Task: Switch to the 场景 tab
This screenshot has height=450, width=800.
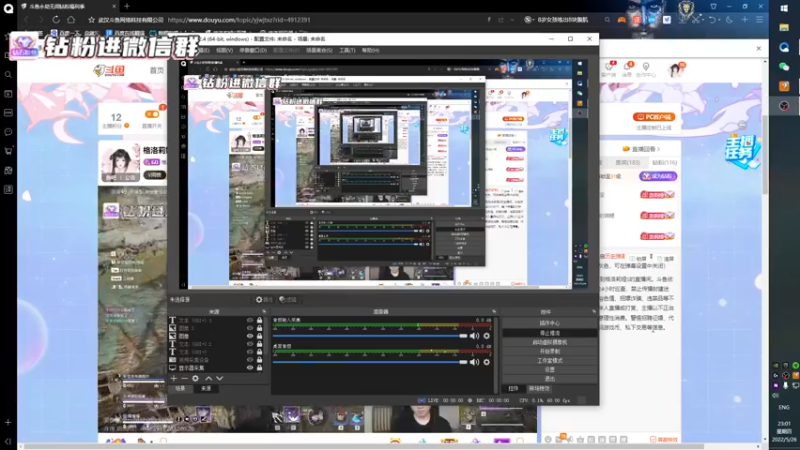Action: 180,388
